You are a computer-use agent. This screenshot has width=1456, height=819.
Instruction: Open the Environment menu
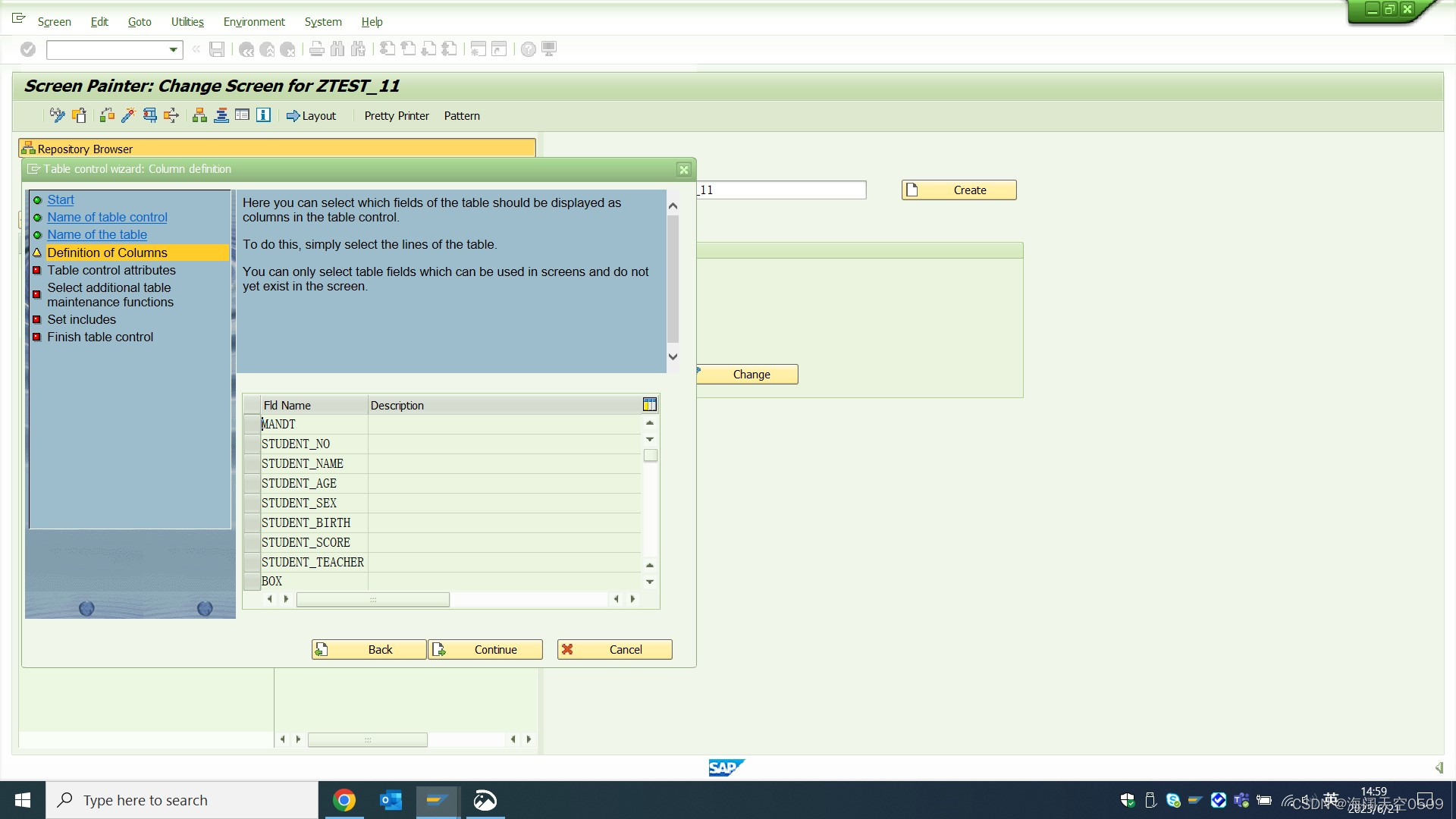click(254, 22)
